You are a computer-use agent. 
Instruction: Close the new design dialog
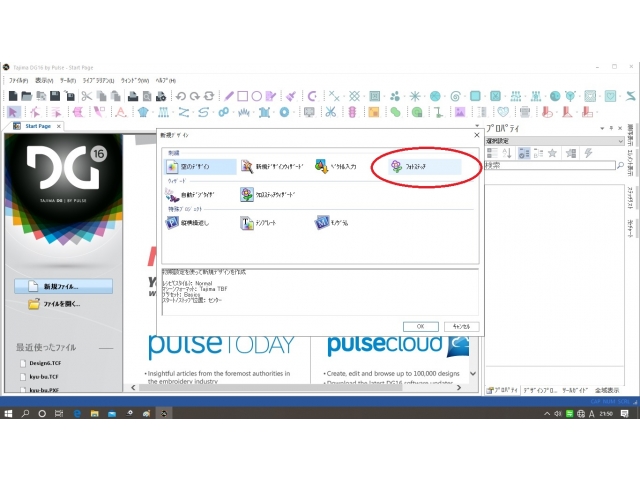tap(476, 135)
